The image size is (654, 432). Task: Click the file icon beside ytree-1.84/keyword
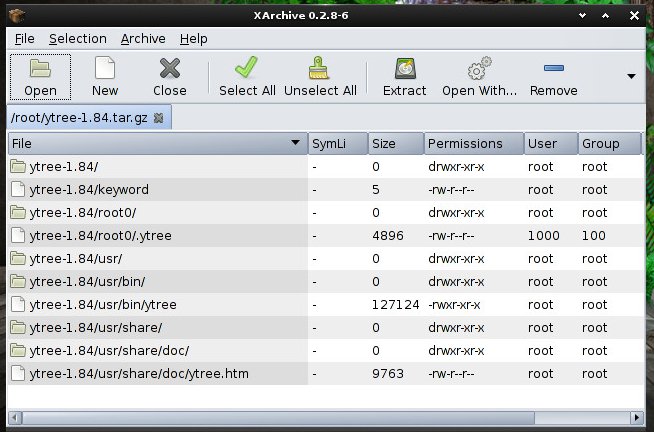point(18,189)
